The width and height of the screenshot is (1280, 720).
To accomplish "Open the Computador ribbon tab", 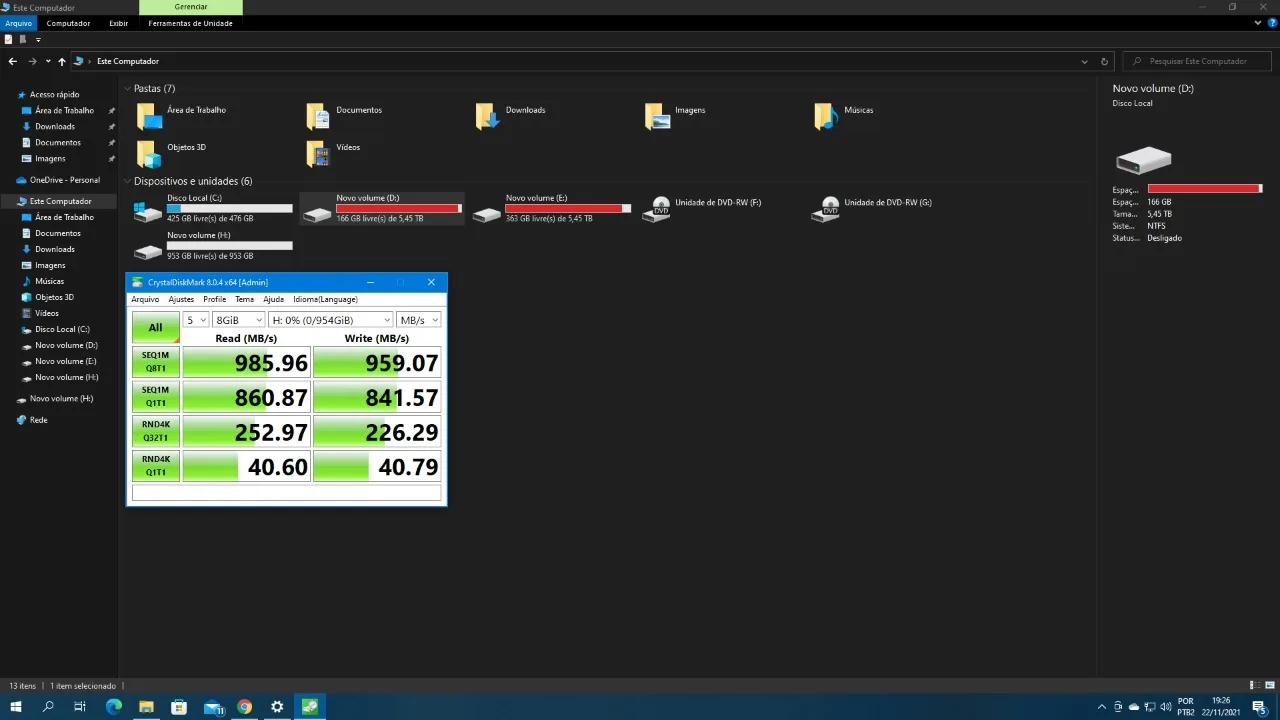I will [68, 23].
